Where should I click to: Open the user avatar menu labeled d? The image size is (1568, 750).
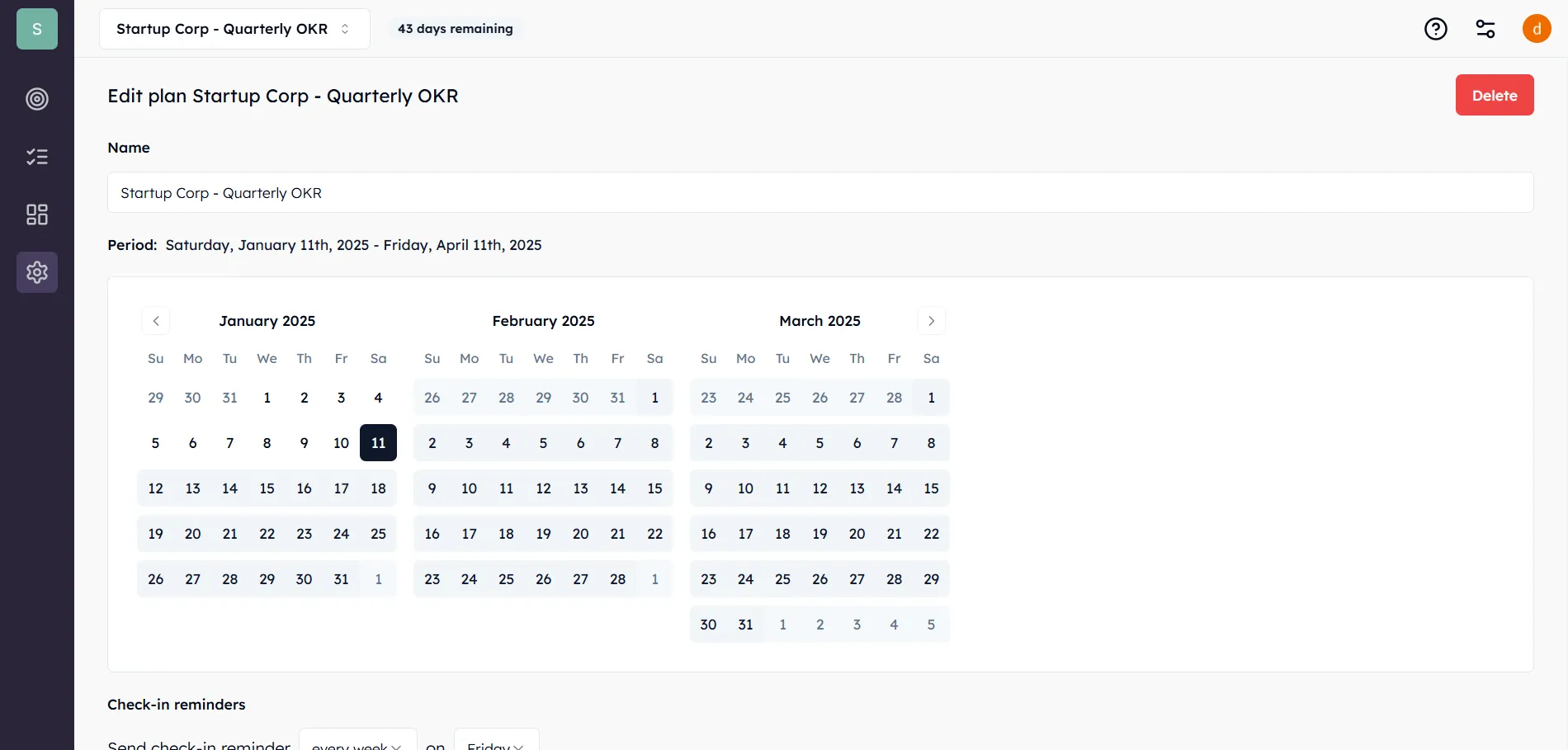(1538, 29)
